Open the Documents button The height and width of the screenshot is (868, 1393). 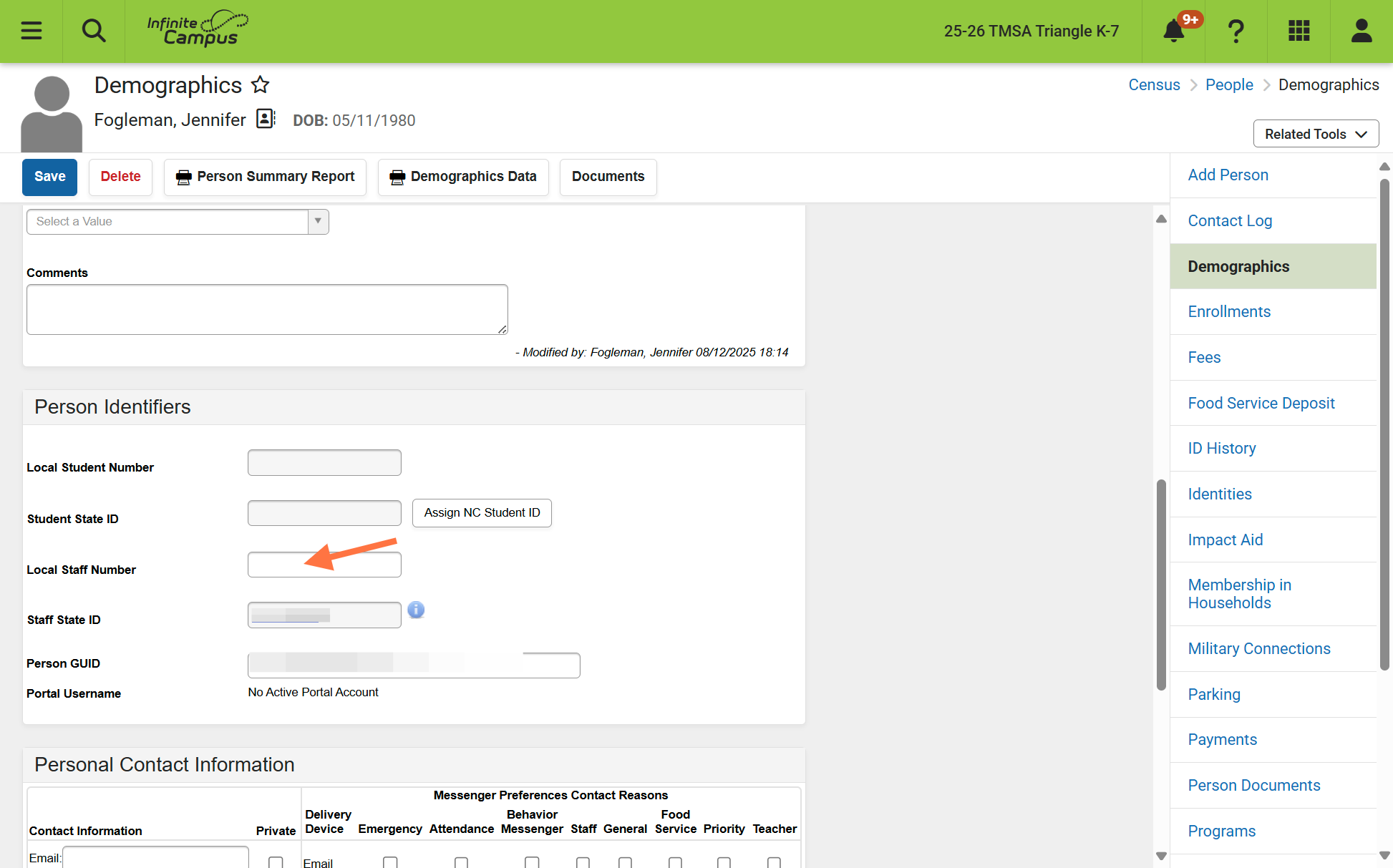click(x=608, y=177)
